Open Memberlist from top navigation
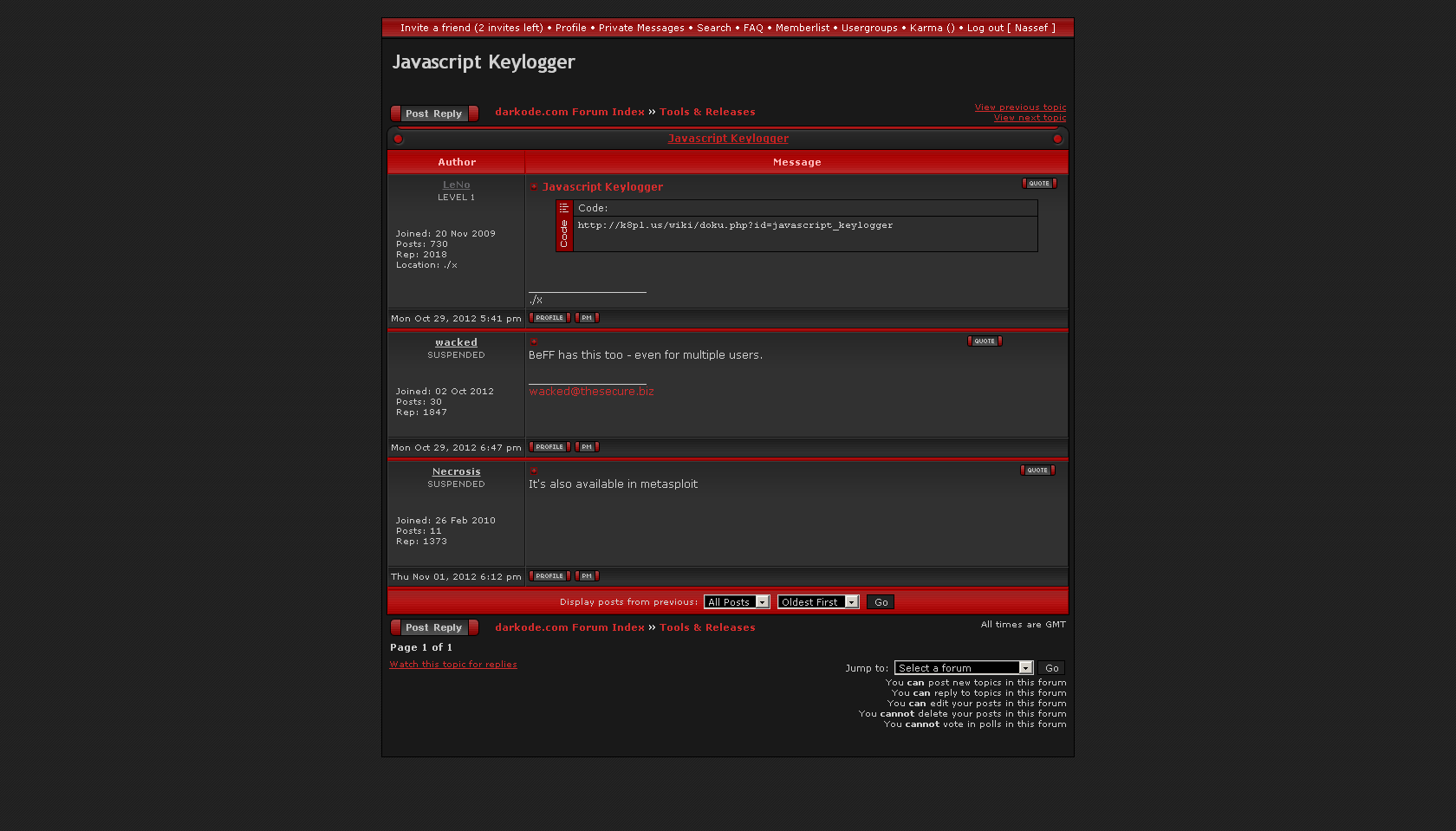Image resolution: width=1456 pixels, height=831 pixels. [x=802, y=28]
